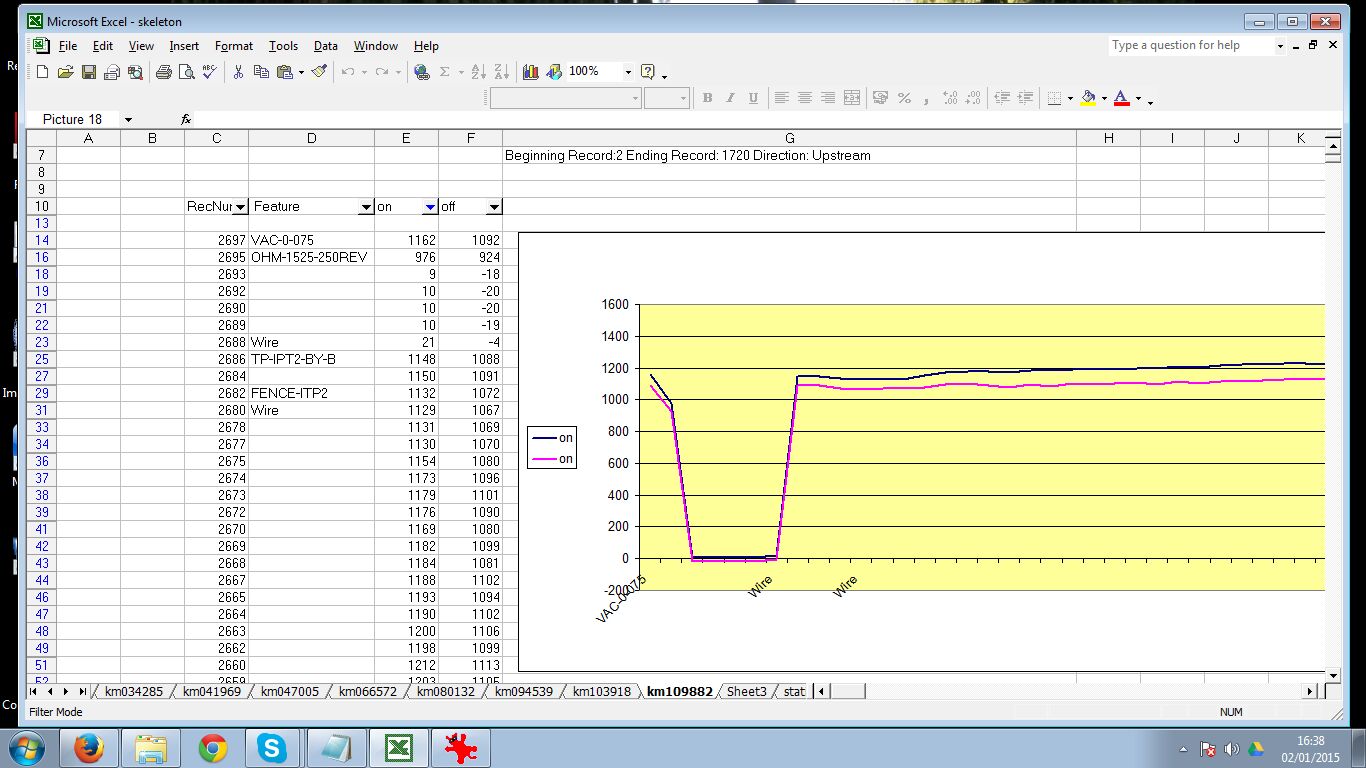
Task: Toggle Italic formatting
Action: tap(730, 98)
